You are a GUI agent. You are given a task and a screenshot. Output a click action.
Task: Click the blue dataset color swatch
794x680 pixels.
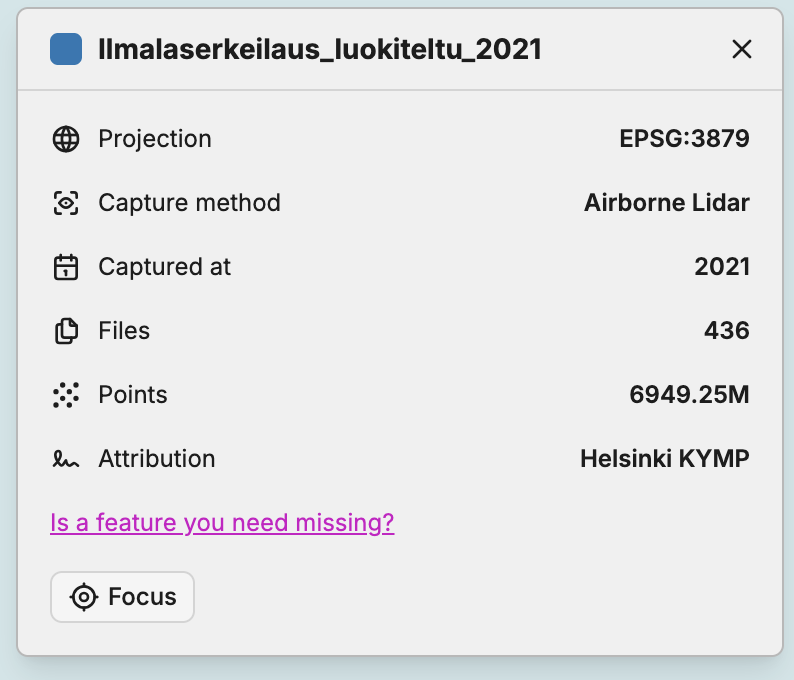[66, 49]
